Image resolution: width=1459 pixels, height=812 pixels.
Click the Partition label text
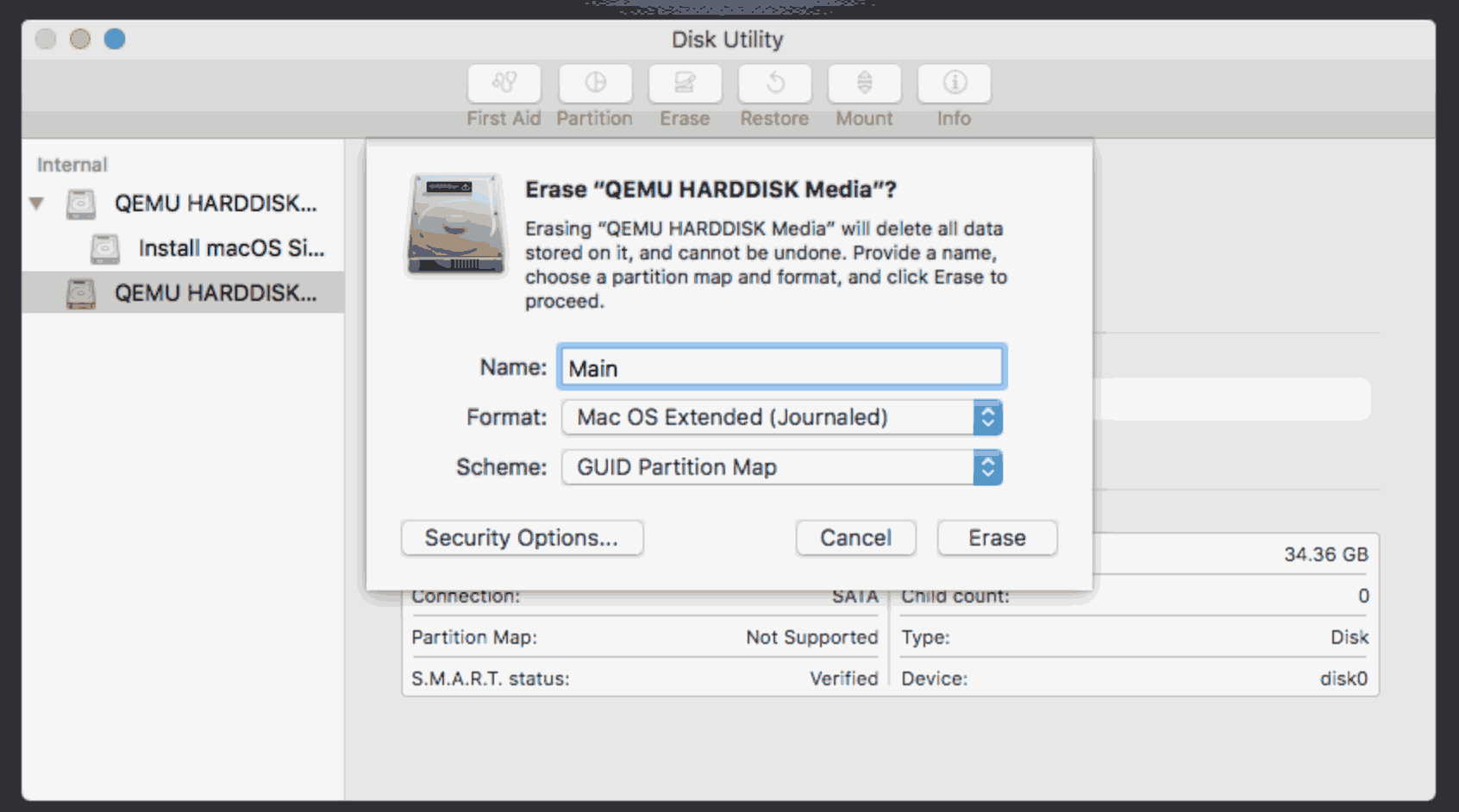[594, 118]
